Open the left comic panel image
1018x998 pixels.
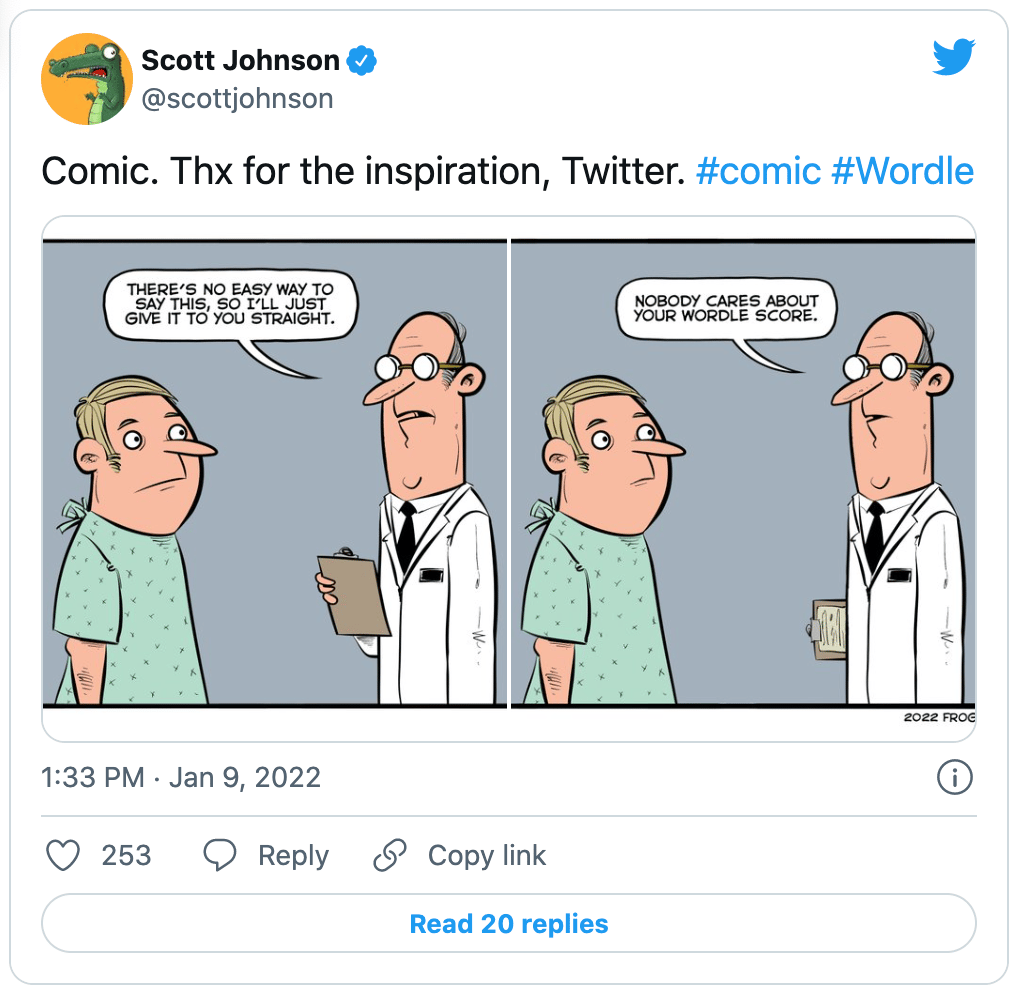pyautogui.click(x=275, y=473)
